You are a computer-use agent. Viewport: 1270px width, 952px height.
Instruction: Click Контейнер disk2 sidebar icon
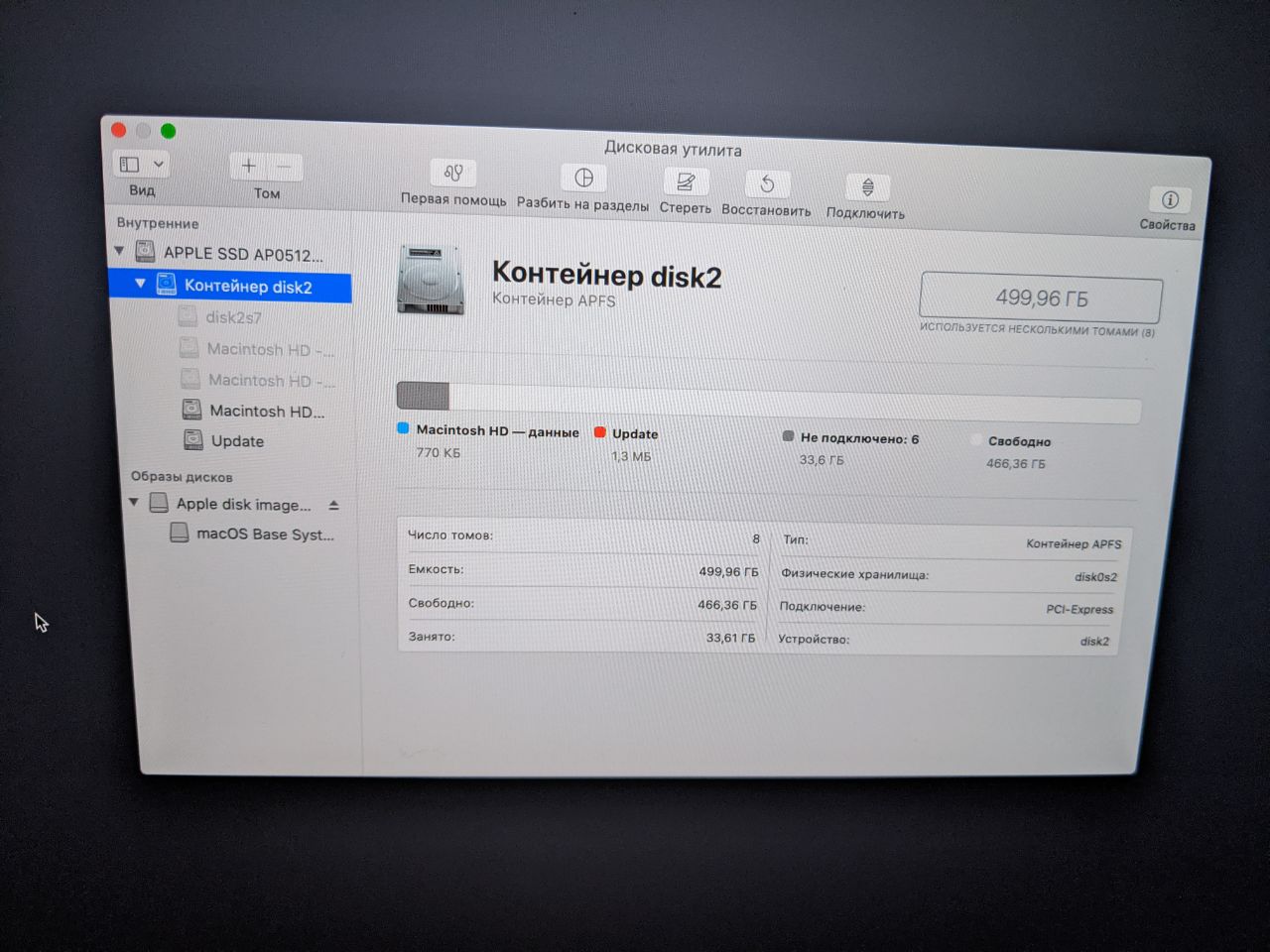(167, 284)
